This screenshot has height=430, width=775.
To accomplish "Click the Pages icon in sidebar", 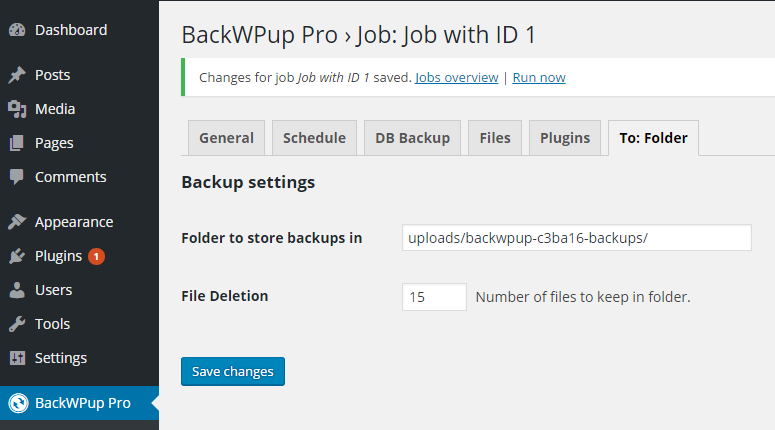I will coord(17,143).
